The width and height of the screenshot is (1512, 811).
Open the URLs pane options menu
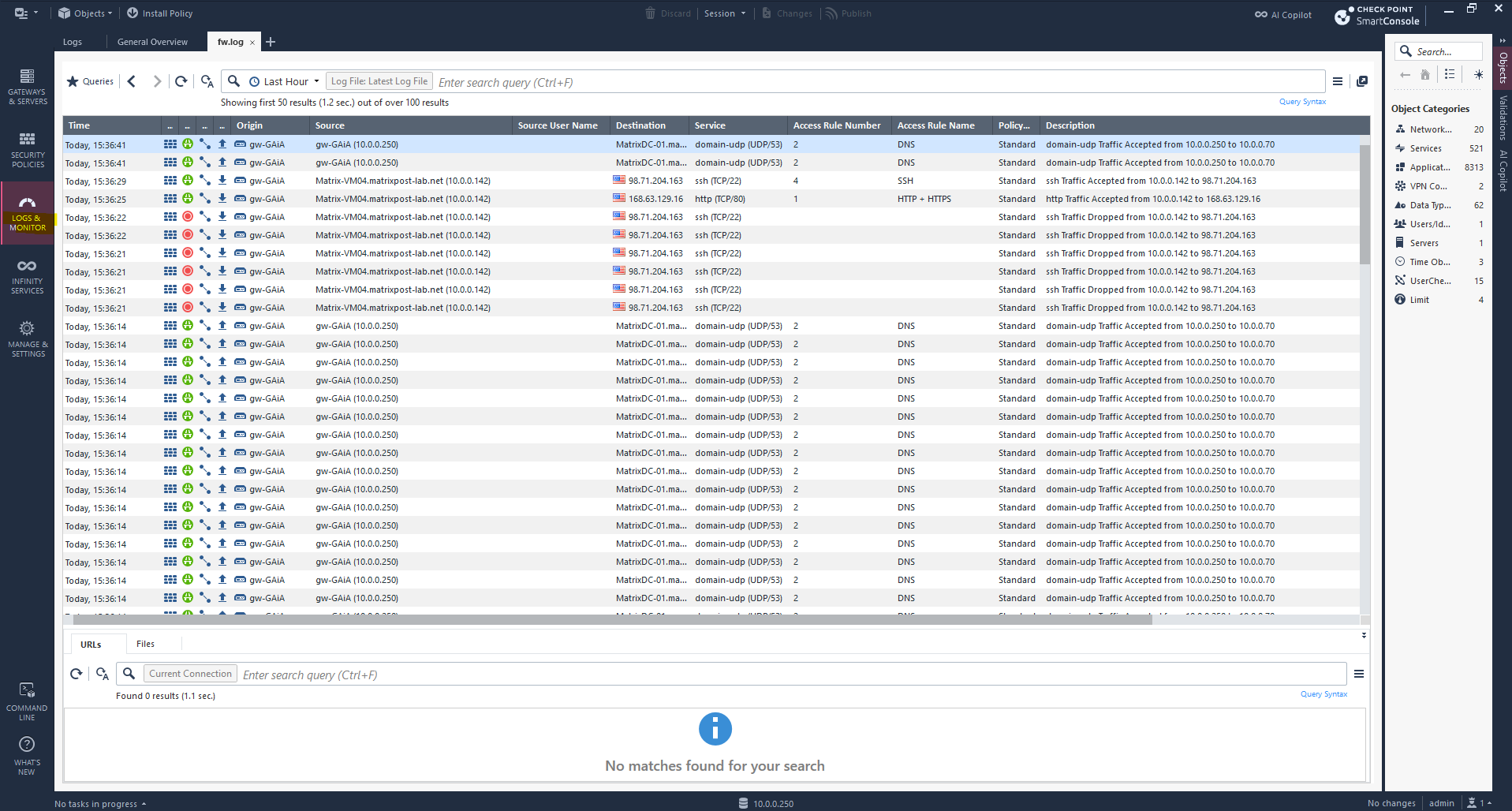click(1359, 674)
